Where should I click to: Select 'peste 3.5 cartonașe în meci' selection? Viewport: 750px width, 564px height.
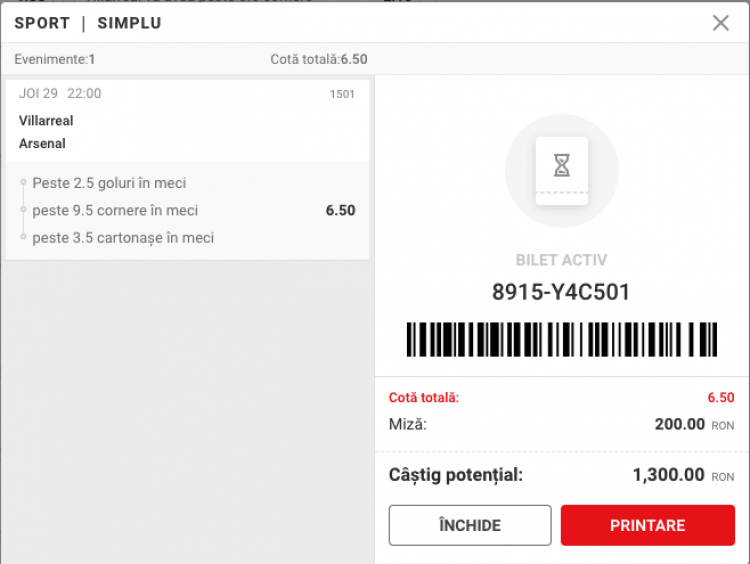[x=123, y=238]
